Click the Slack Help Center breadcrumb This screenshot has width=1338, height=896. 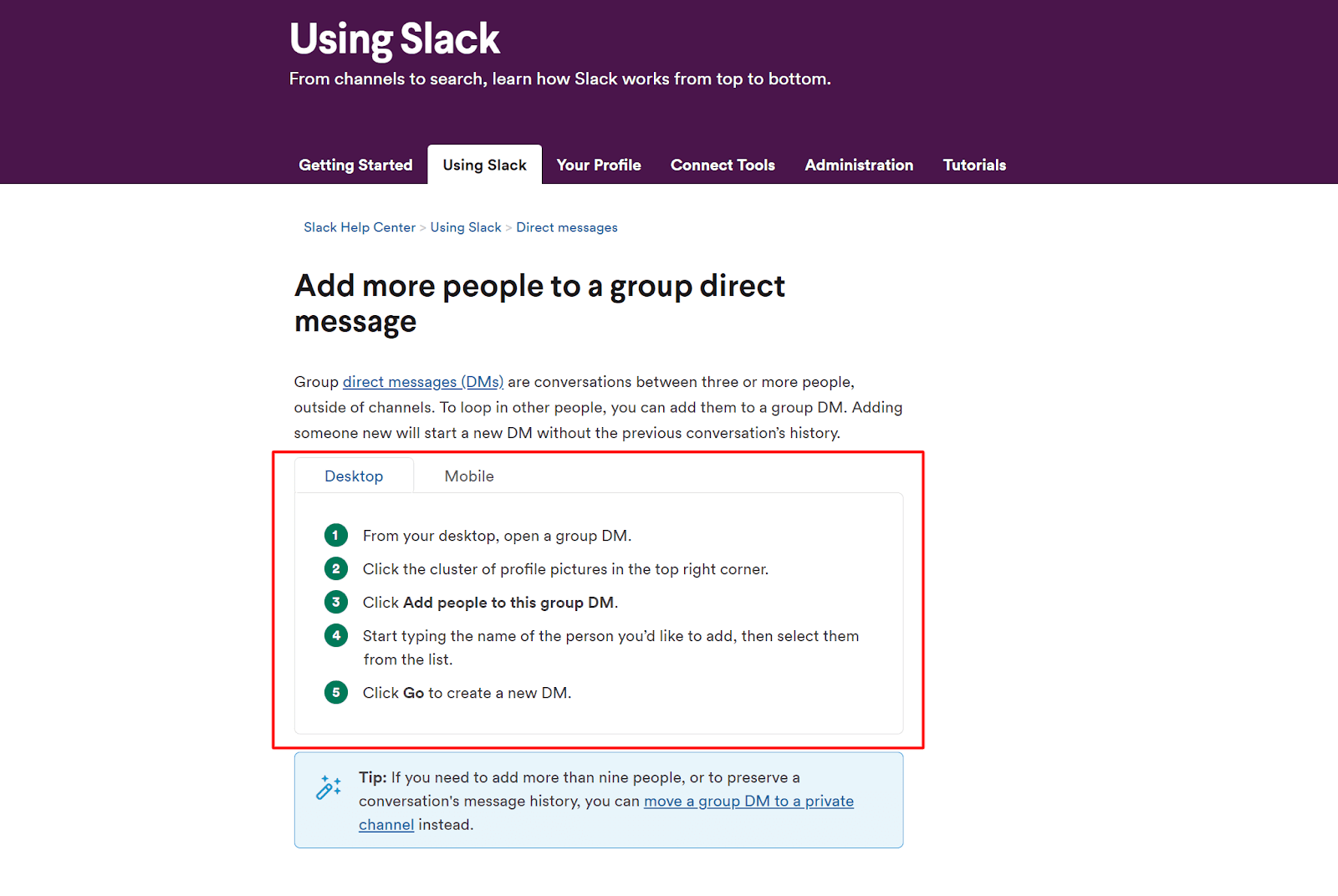coord(360,227)
